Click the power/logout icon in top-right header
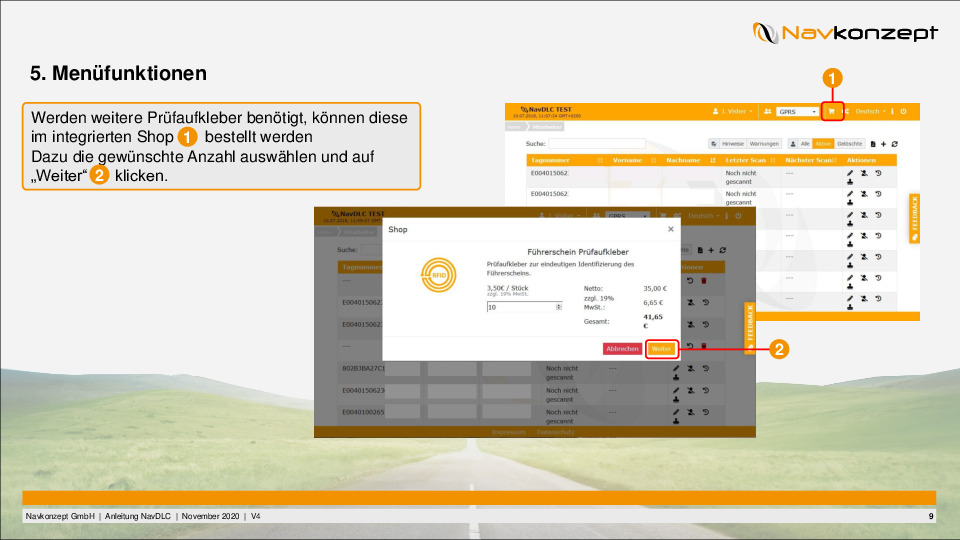This screenshot has width=960, height=540. (903, 112)
